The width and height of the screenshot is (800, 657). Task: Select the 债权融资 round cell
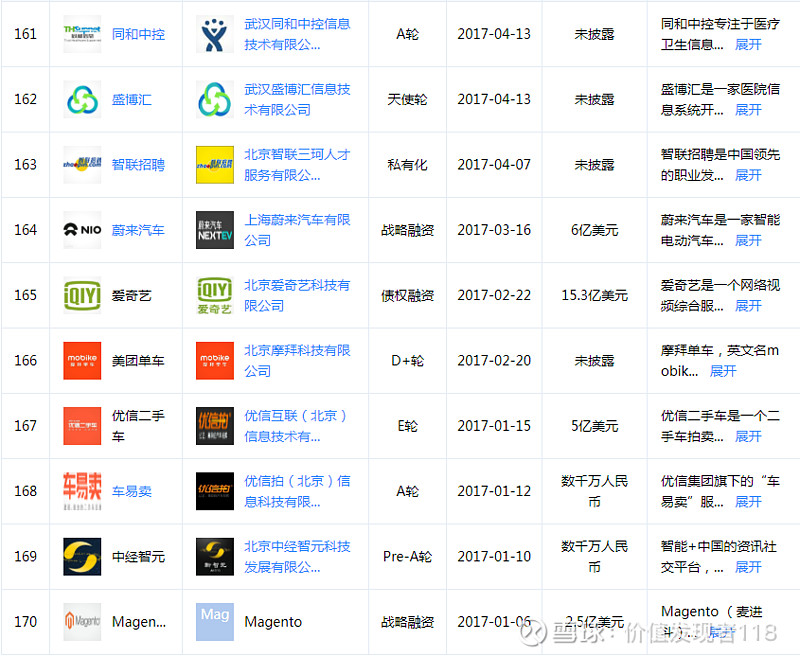click(x=407, y=295)
